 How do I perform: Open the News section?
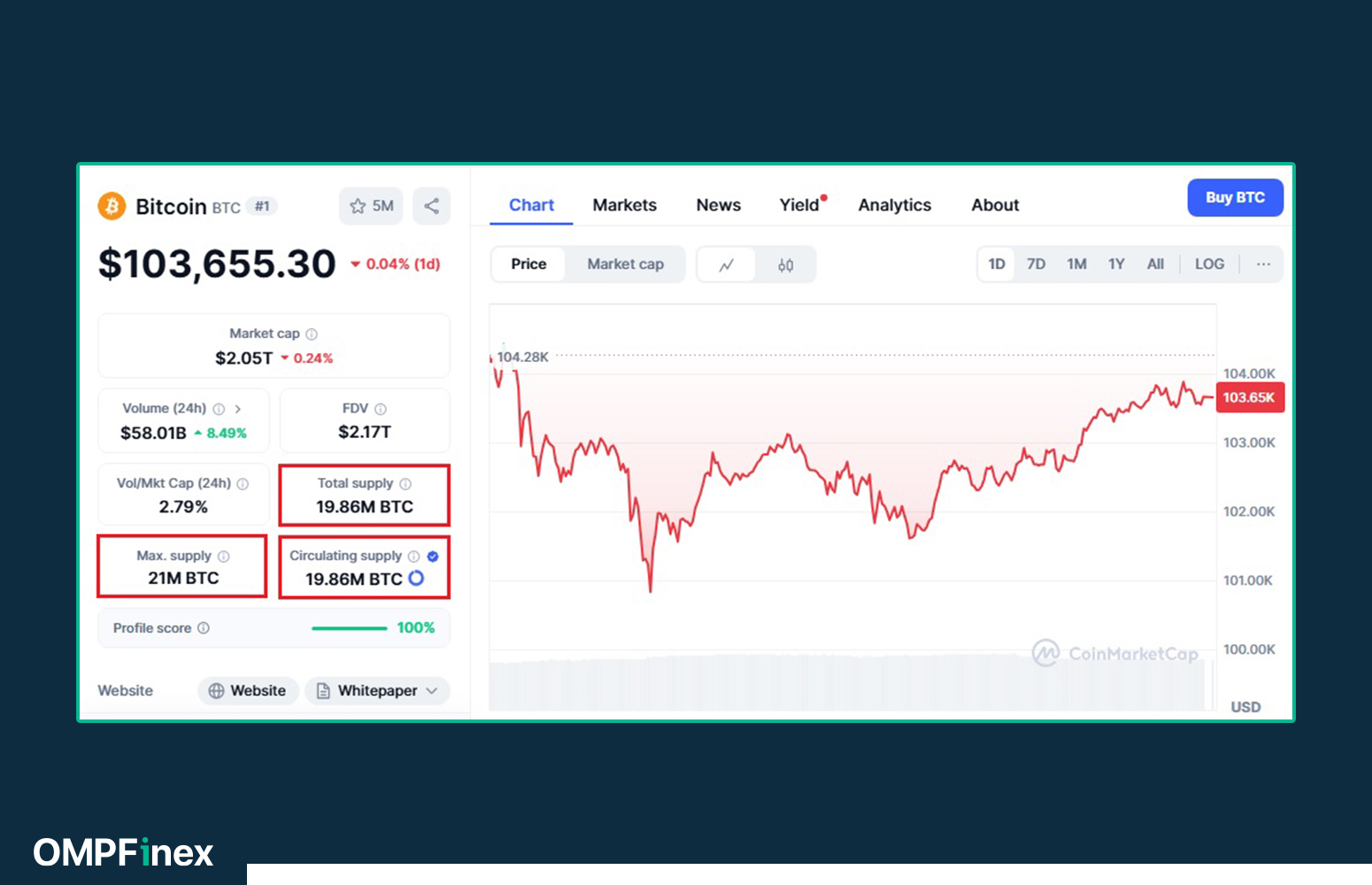(718, 204)
